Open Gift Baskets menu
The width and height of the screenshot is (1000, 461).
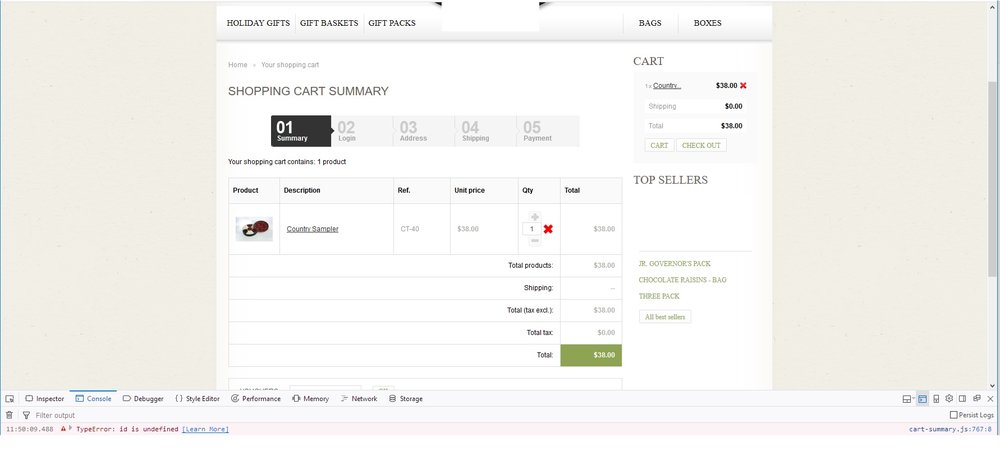pyautogui.click(x=329, y=23)
